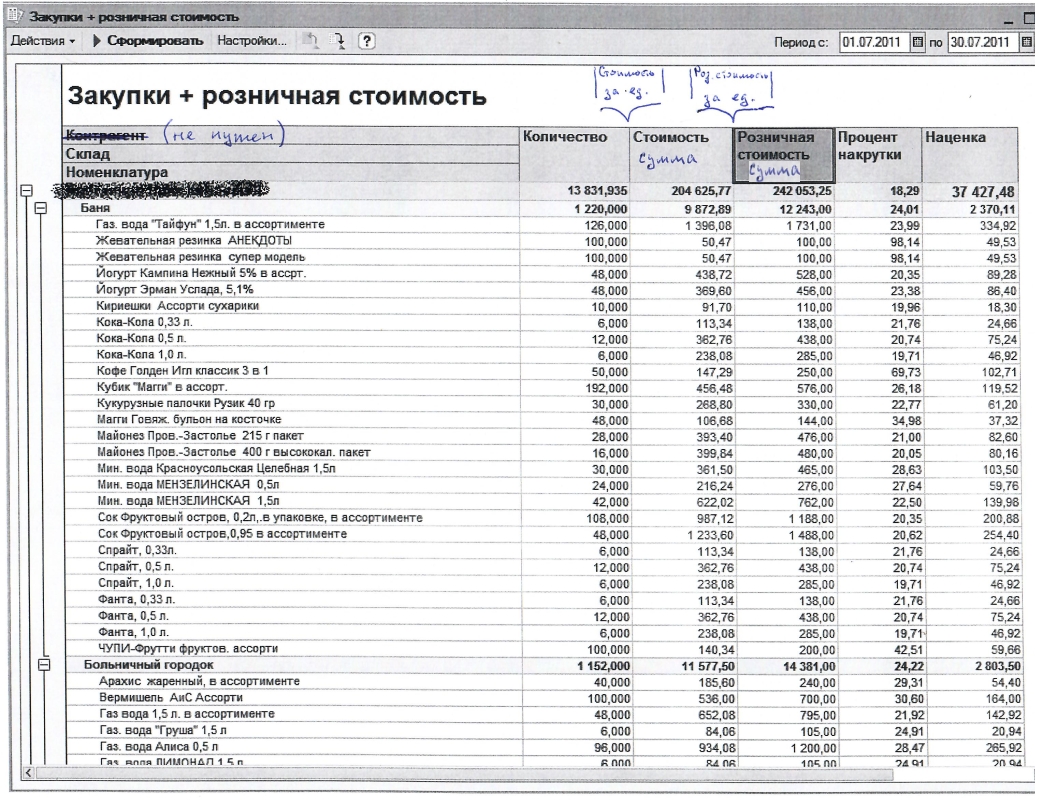The image size is (1041, 801).
Task: Open calendar for the period end date
Action: click(1025, 43)
